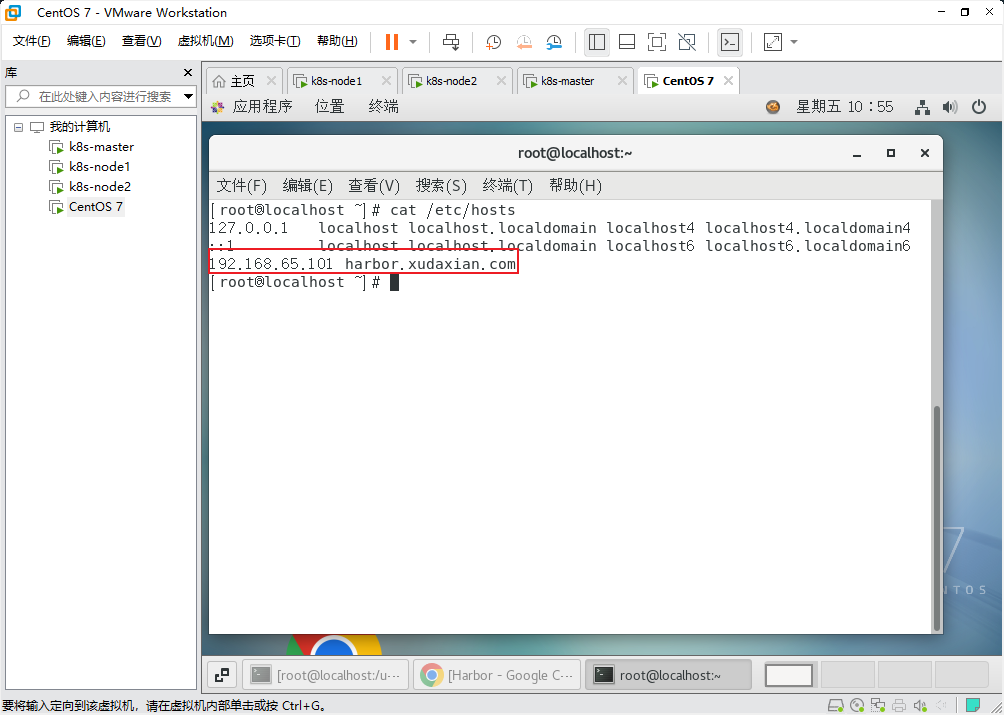Take a snapshot of this virtual machine

493,42
